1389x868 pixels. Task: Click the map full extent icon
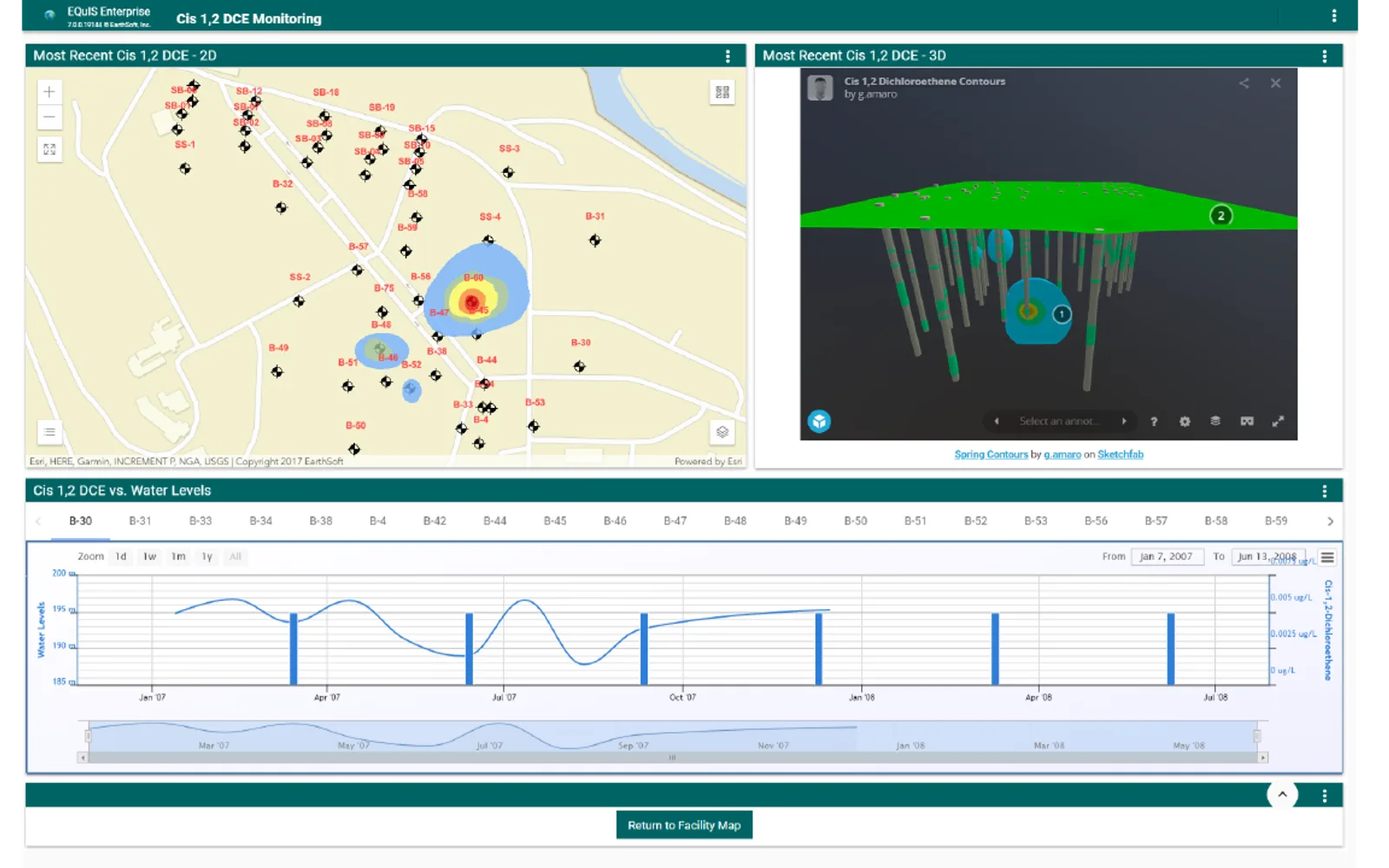49,149
